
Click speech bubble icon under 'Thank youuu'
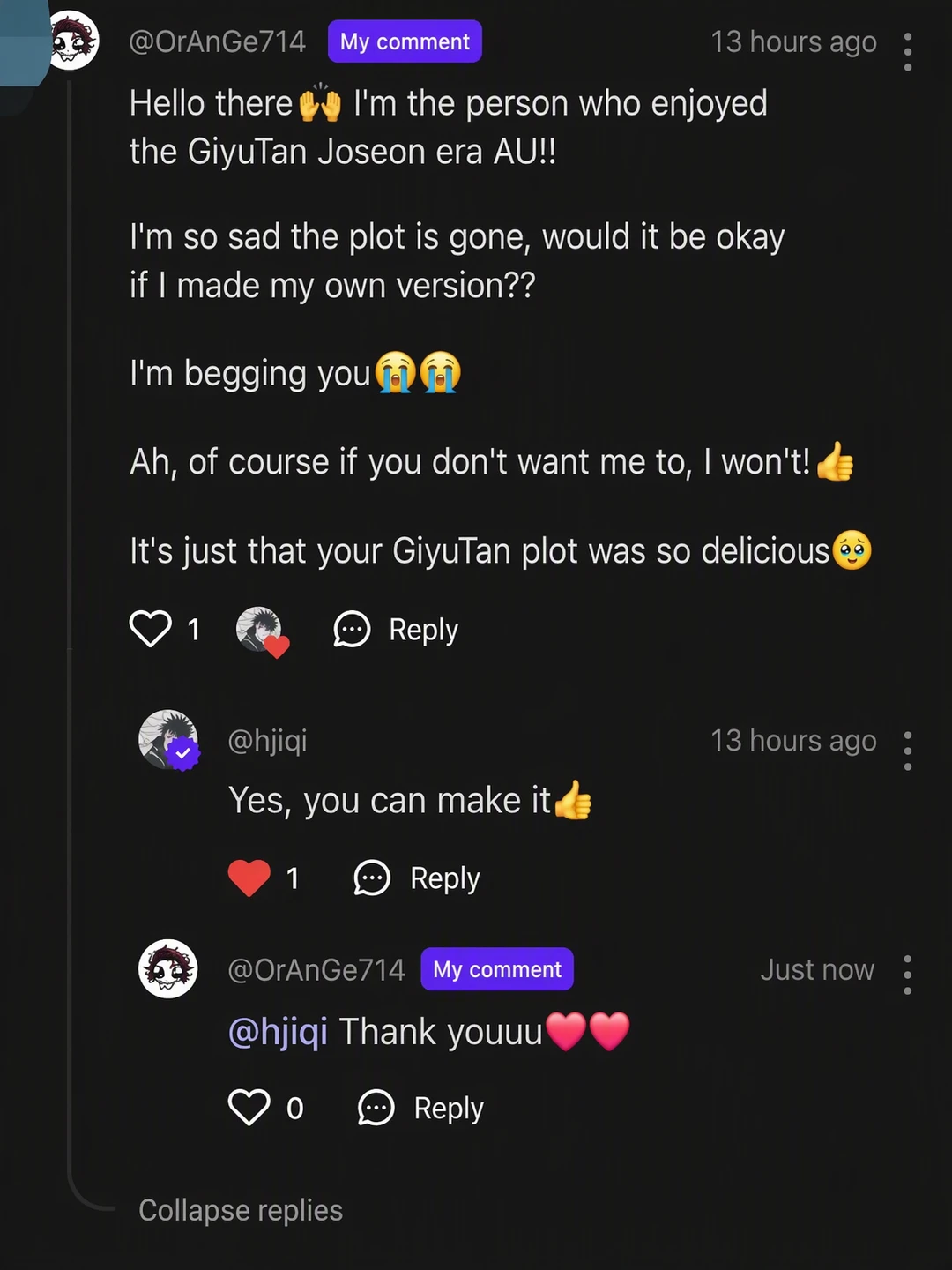tap(376, 1109)
